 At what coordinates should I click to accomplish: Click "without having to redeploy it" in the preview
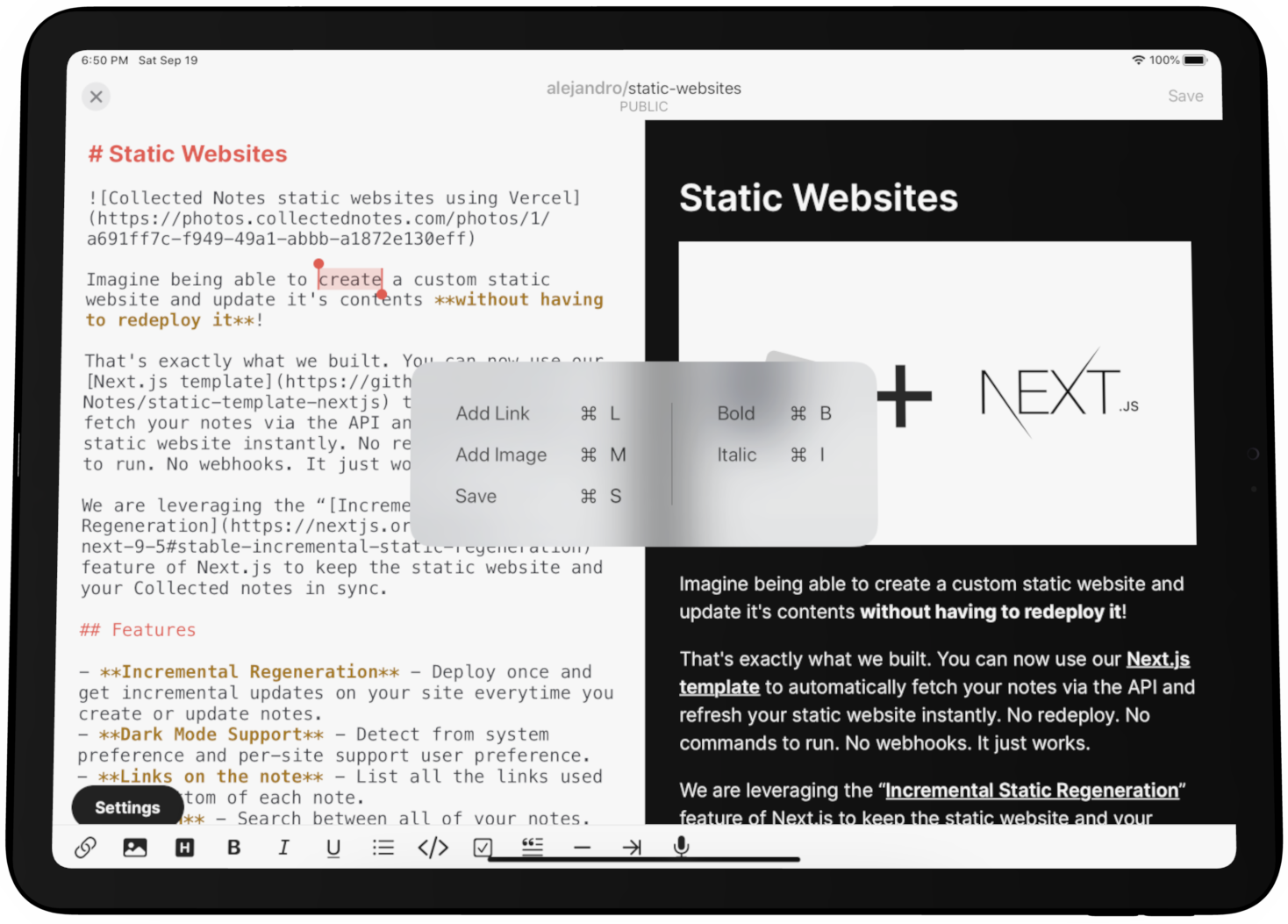(x=991, y=612)
